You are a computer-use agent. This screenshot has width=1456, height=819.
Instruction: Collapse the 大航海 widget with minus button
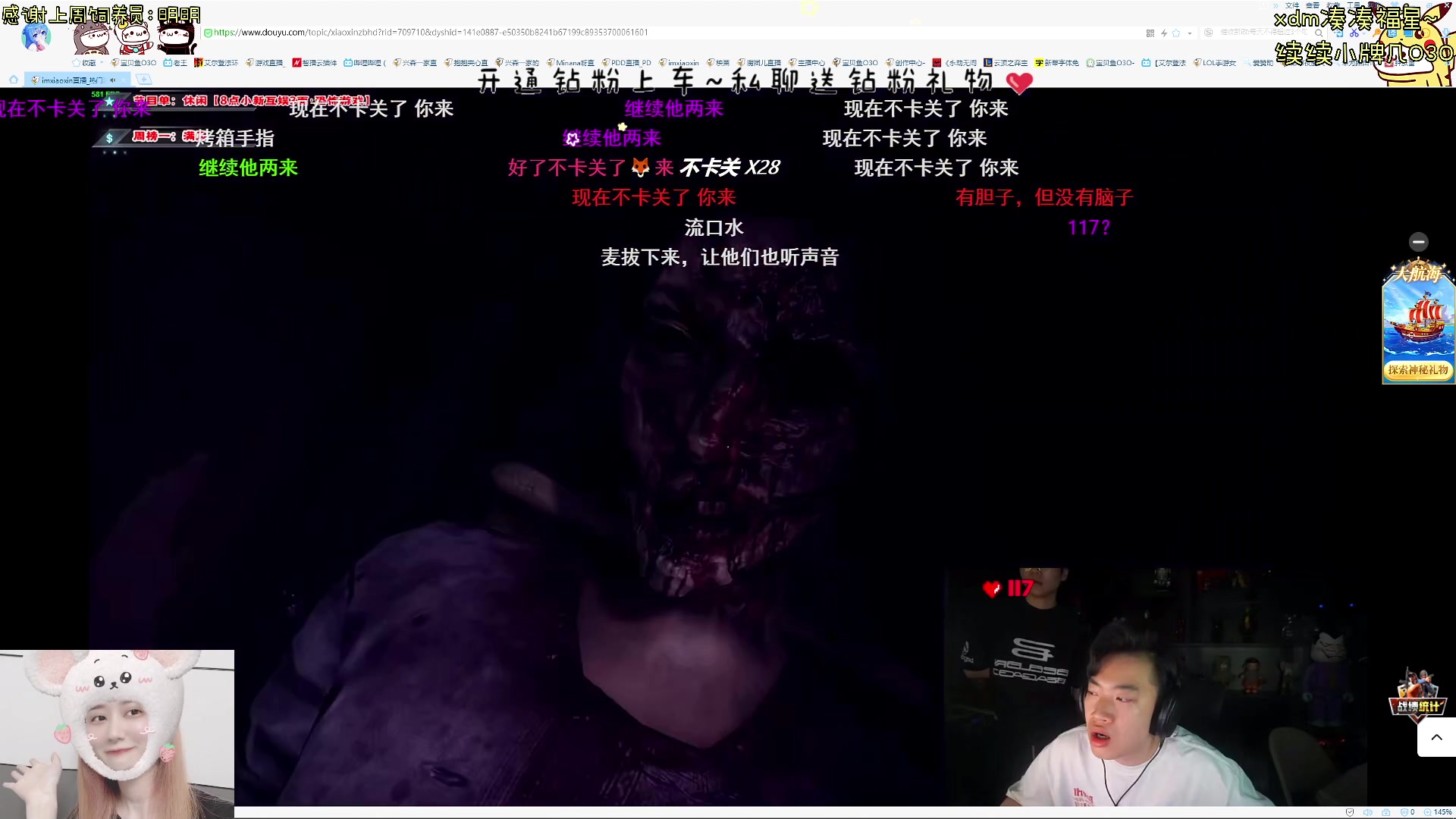click(x=1418, y=242)
